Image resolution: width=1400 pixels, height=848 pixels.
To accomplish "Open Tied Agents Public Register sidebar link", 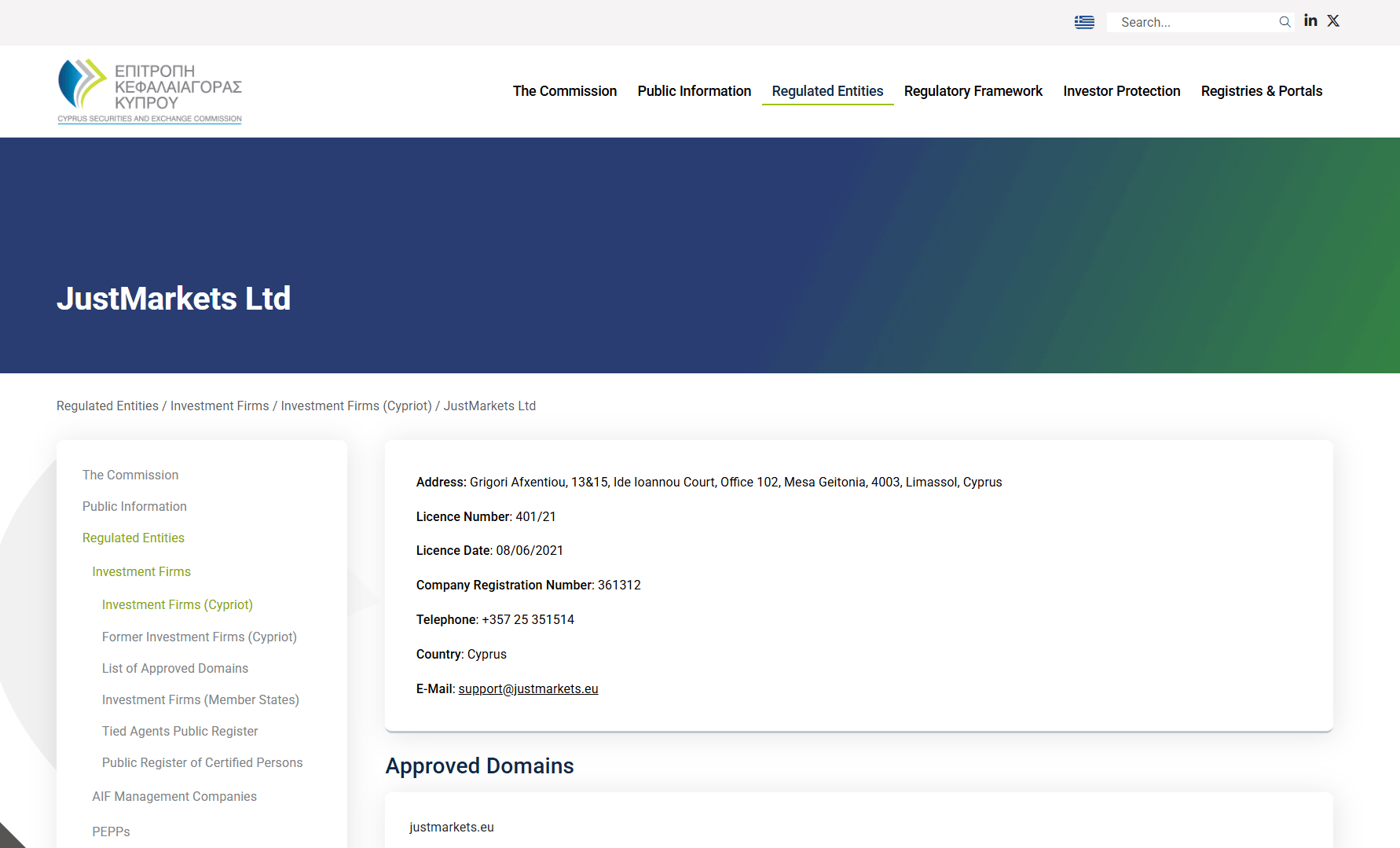I will tap(180, 731).
